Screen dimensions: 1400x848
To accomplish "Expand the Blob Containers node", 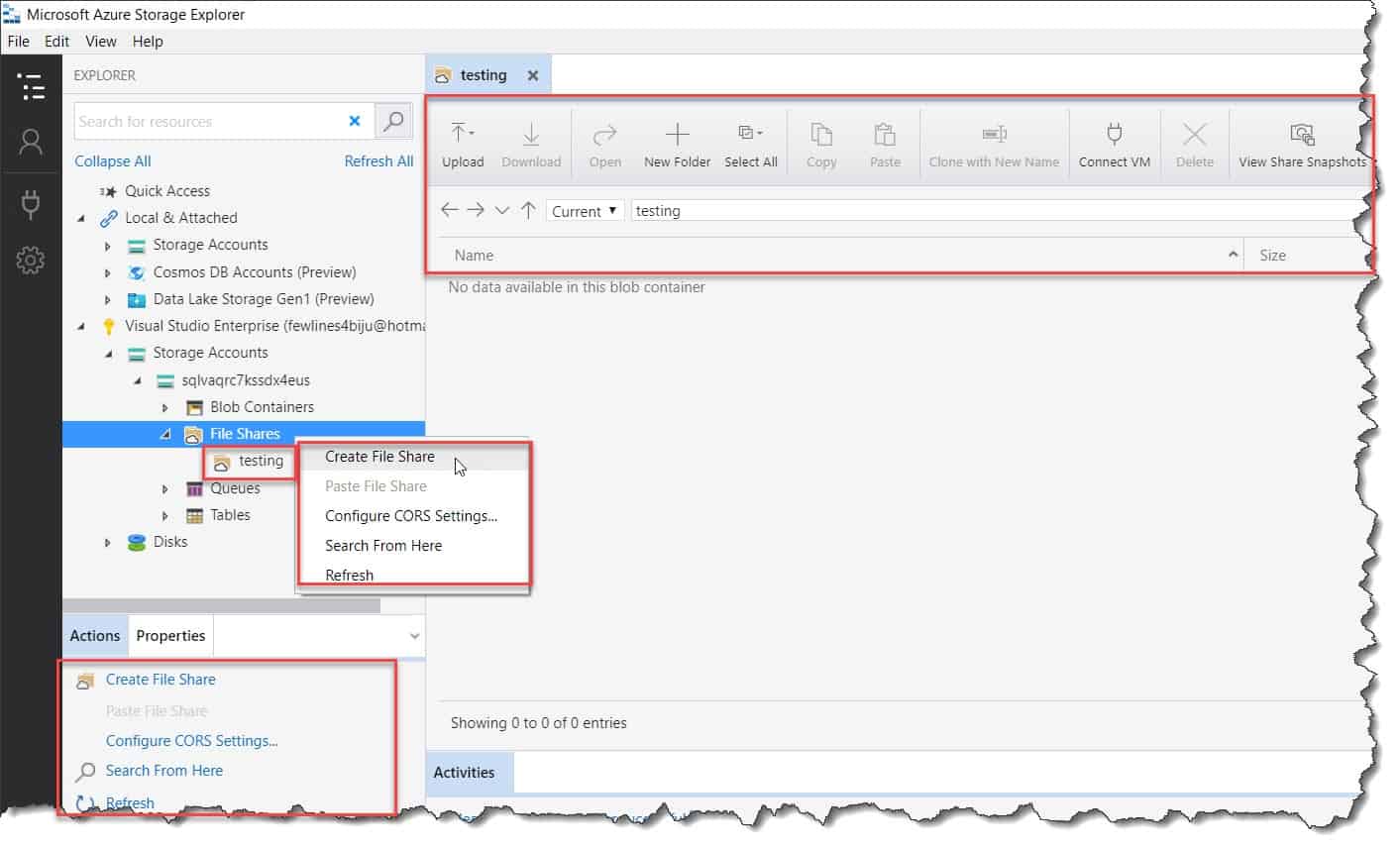I will click(165, 407).
